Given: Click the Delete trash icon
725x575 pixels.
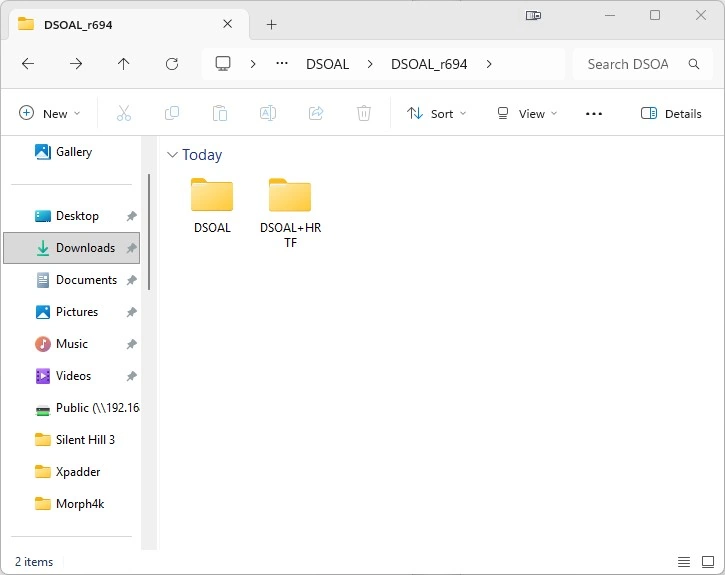Looking at the screenshot, I should click(x=364, y=113).
